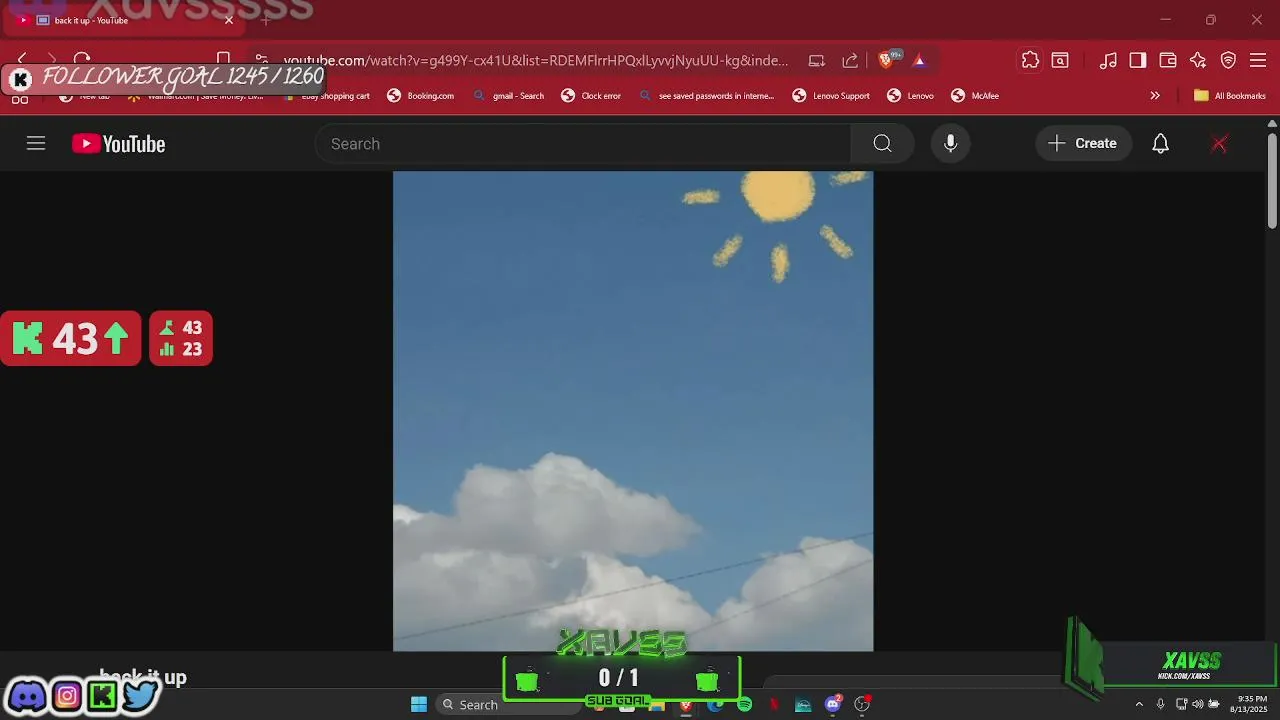Viewport: 1280px width, 720px height.
Task: Open the 'gmail - Search' bookmark
Action: coord(509,96)
